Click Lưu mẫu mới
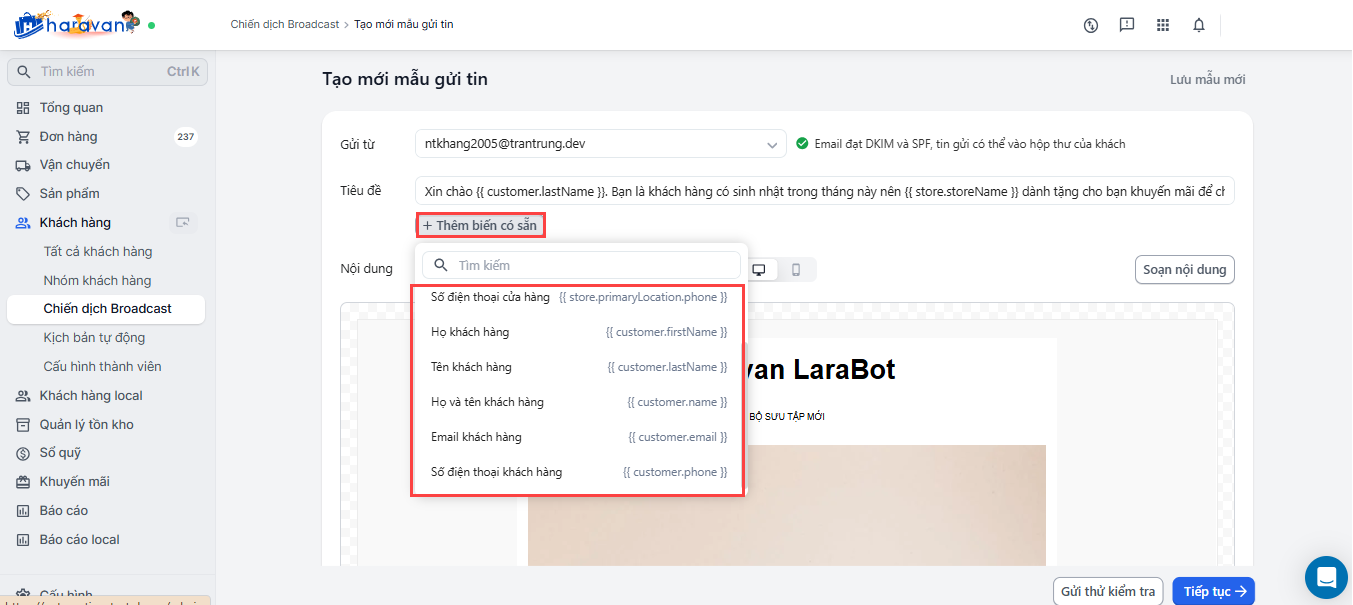Viewport: 1353px width, 605px height. [x=1208, y=80]
